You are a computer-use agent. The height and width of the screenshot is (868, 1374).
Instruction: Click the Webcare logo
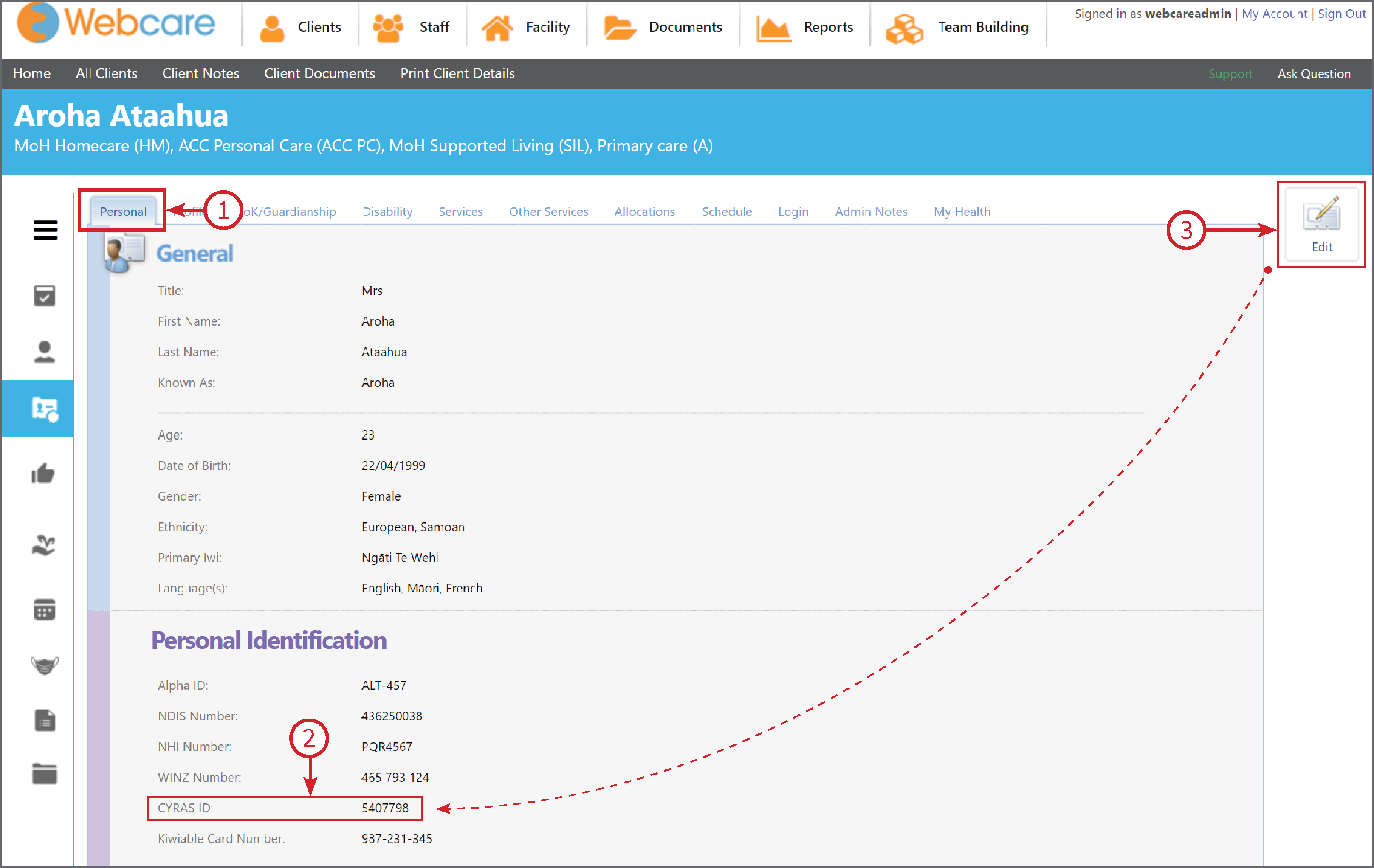(116, 23)
